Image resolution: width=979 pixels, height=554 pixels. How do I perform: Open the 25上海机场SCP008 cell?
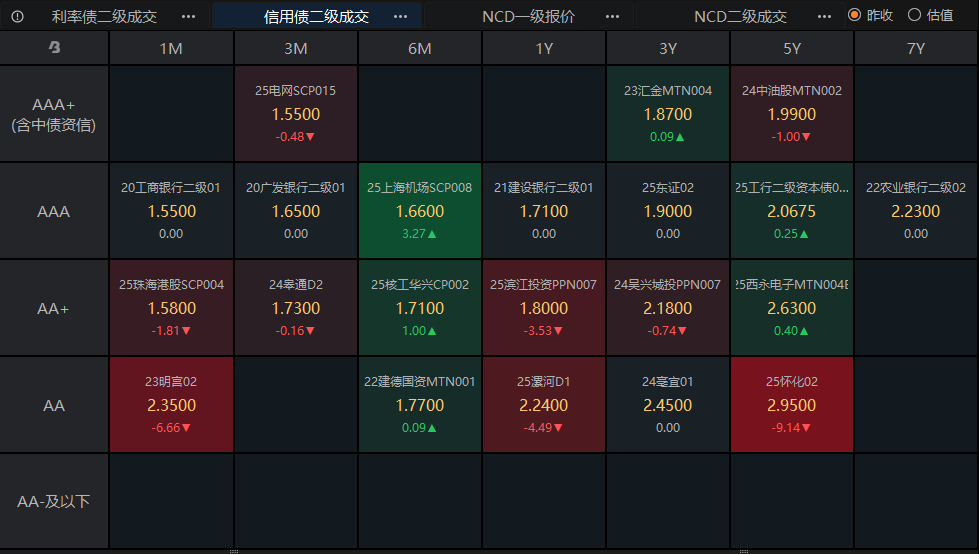coord(420,211)
